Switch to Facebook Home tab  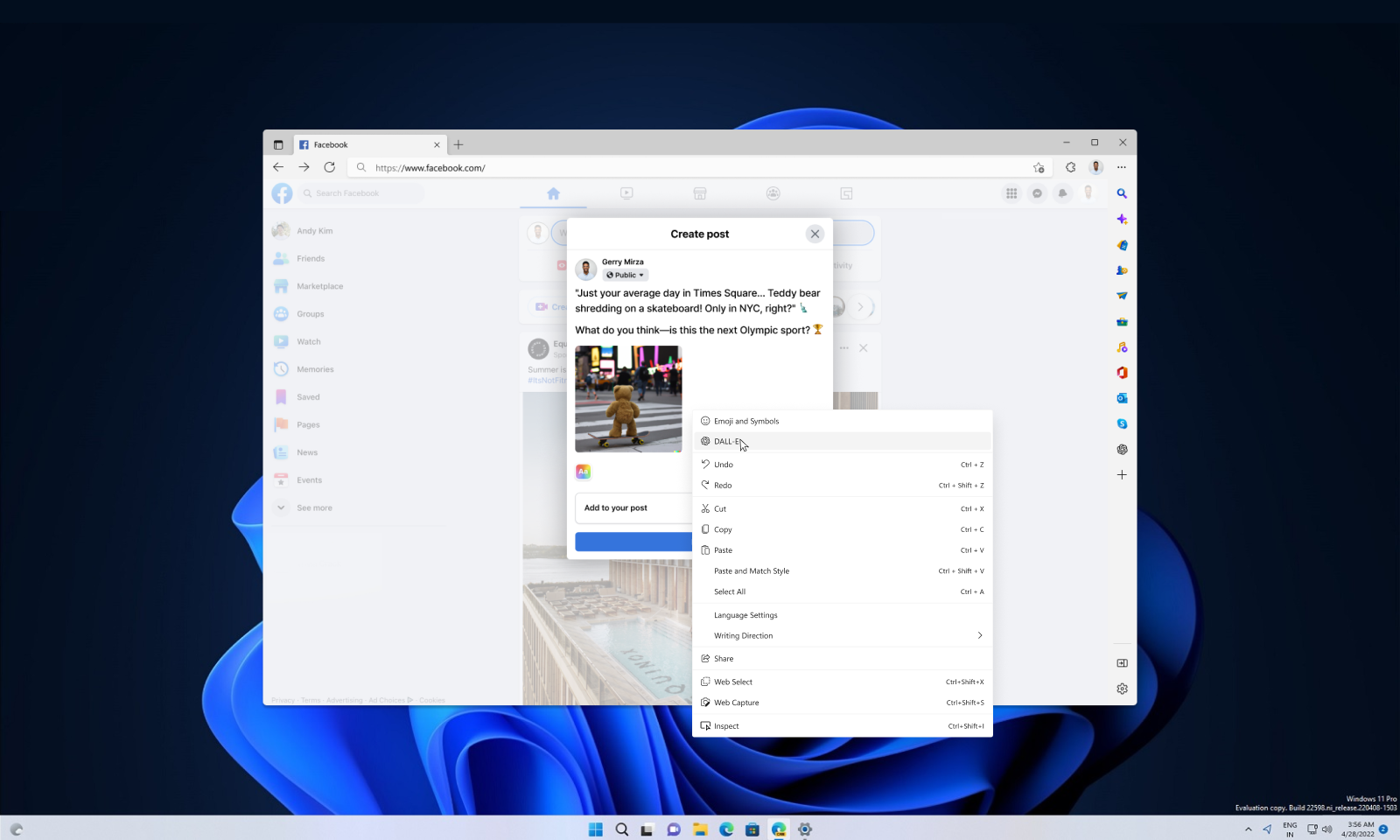[553, 193]
